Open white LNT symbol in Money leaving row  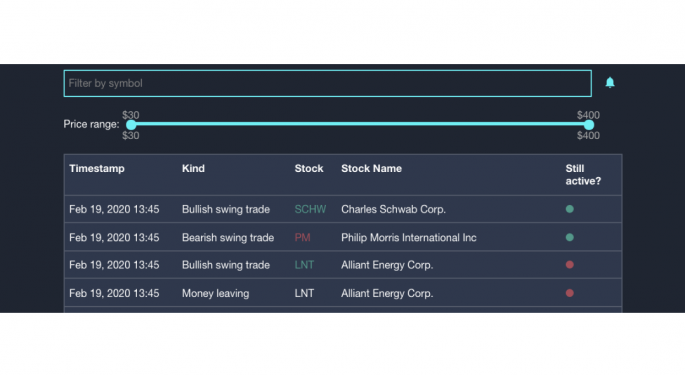(304, 293)
